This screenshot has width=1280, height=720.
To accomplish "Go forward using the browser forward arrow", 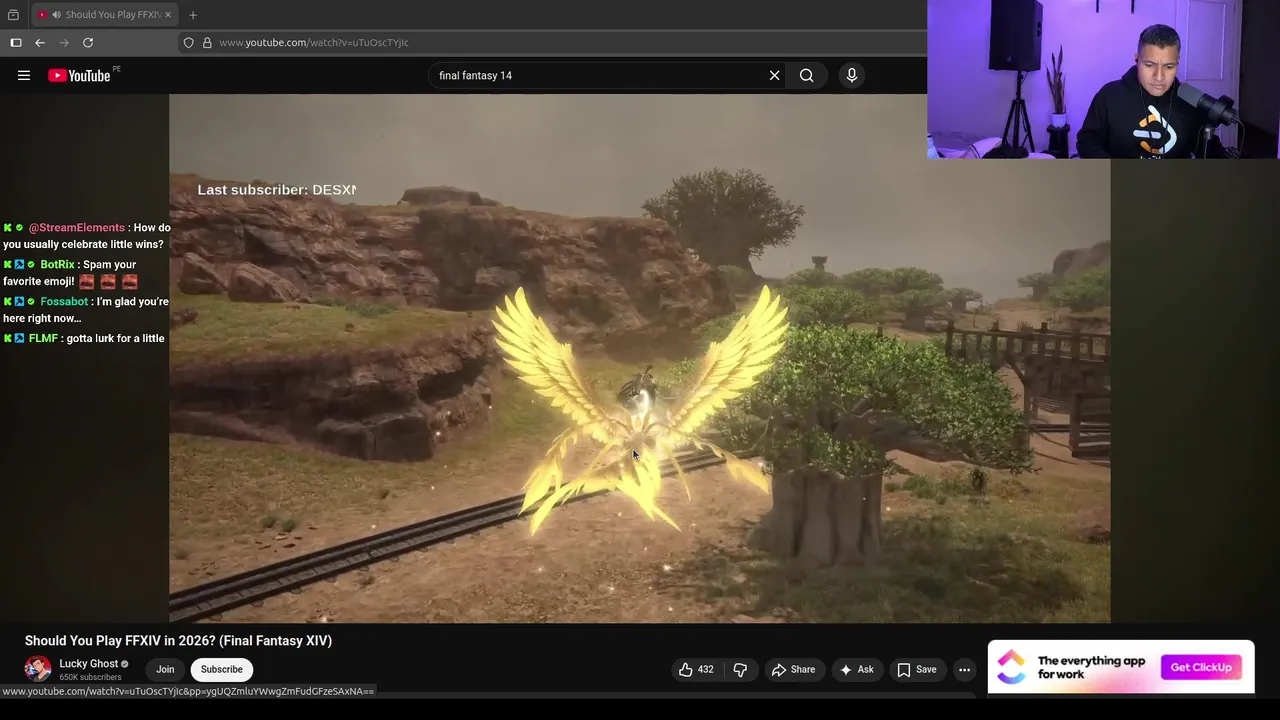I will point(64,42).
